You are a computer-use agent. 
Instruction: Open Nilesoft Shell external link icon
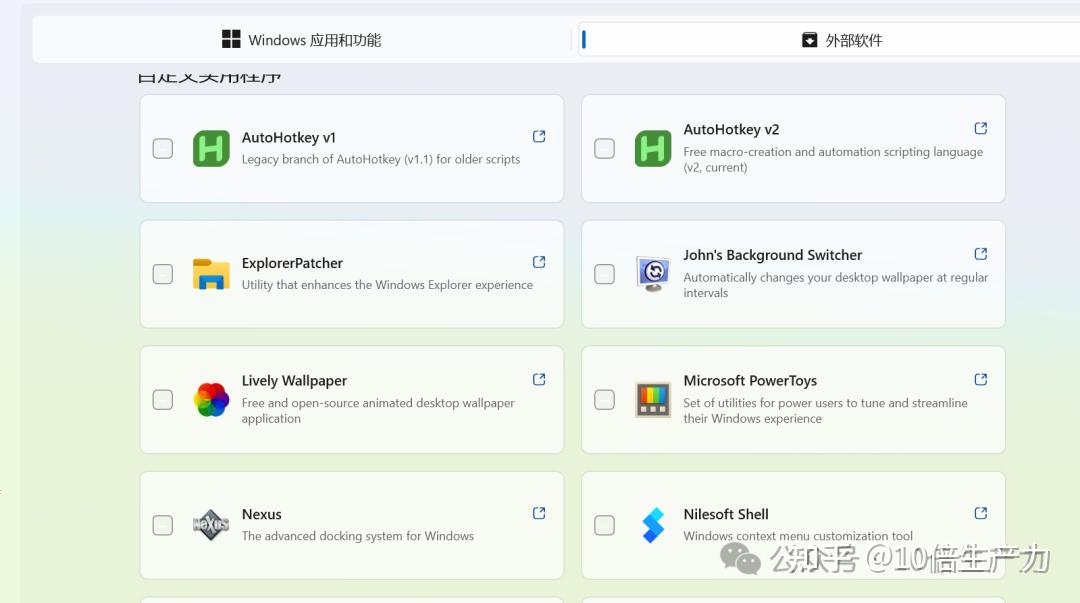click(981, 513)
